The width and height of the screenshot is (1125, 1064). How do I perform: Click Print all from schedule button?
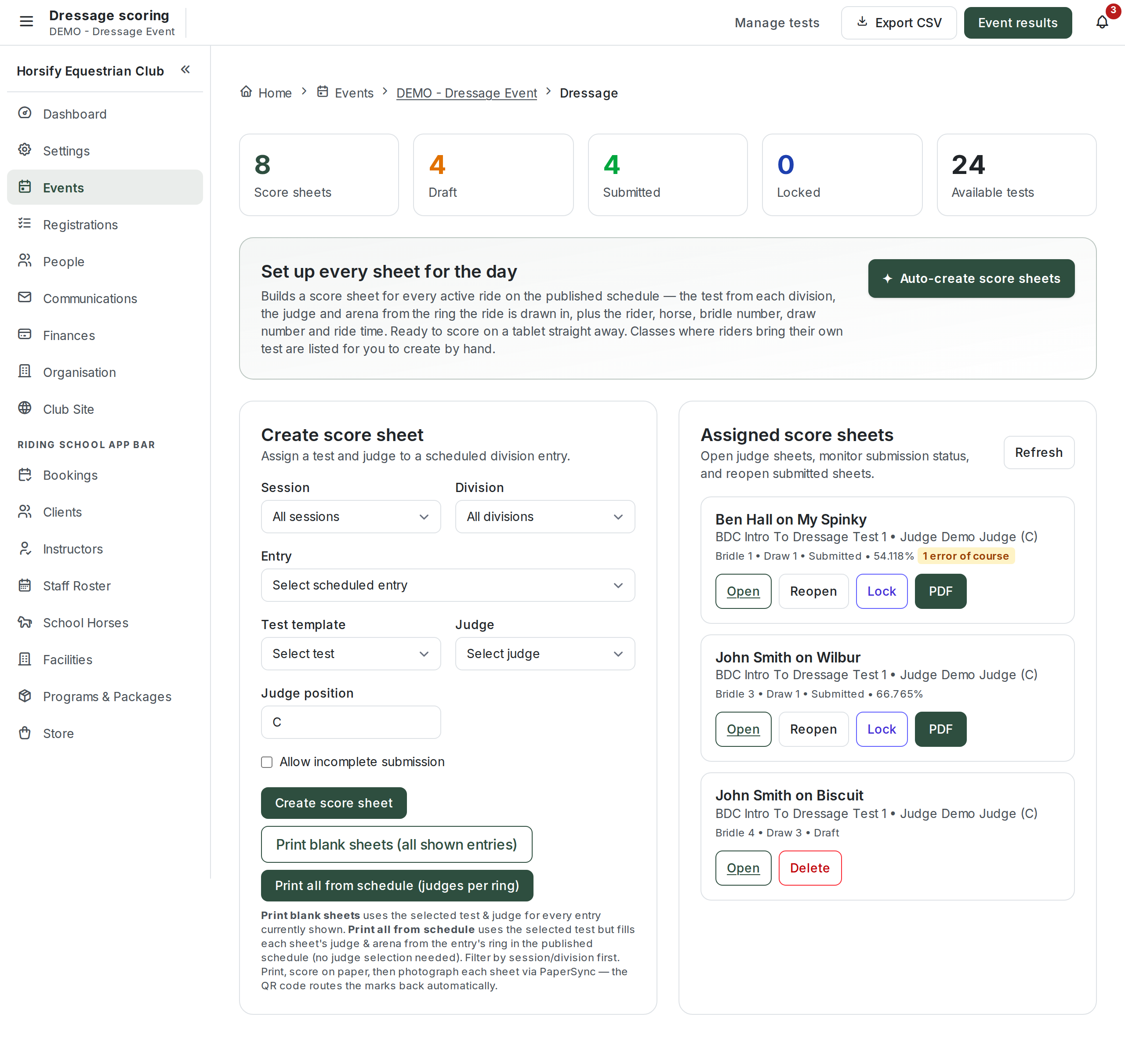pyautogui.click(x=396, y=886)
